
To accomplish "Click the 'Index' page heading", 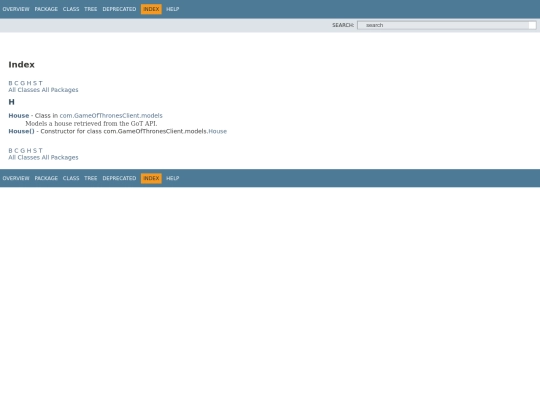I will [x=21, y=65].
